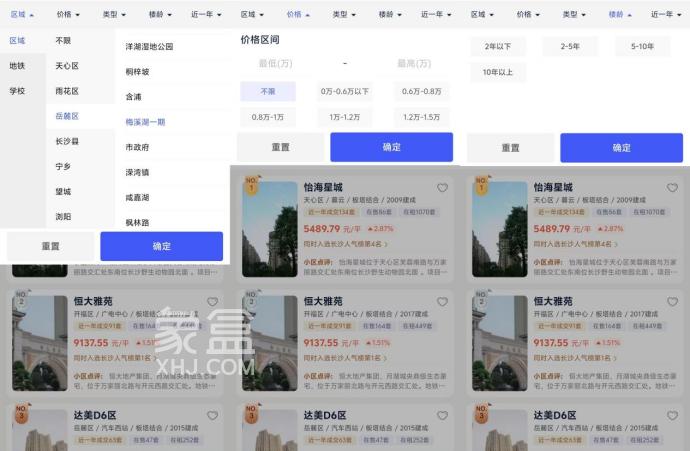690x451 pixels.
Task: Tap heart icon on 怡海星城 in rightmost column
Action: [x=672, y=188]
